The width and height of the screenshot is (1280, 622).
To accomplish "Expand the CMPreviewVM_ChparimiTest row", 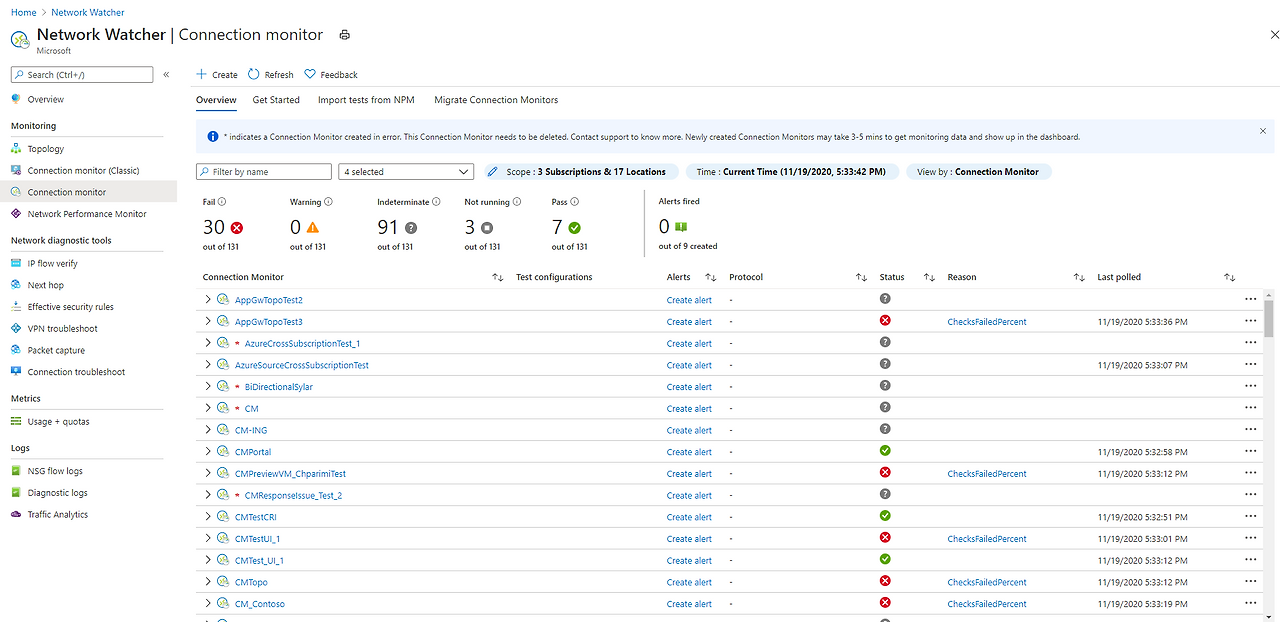I will (208, 473).
